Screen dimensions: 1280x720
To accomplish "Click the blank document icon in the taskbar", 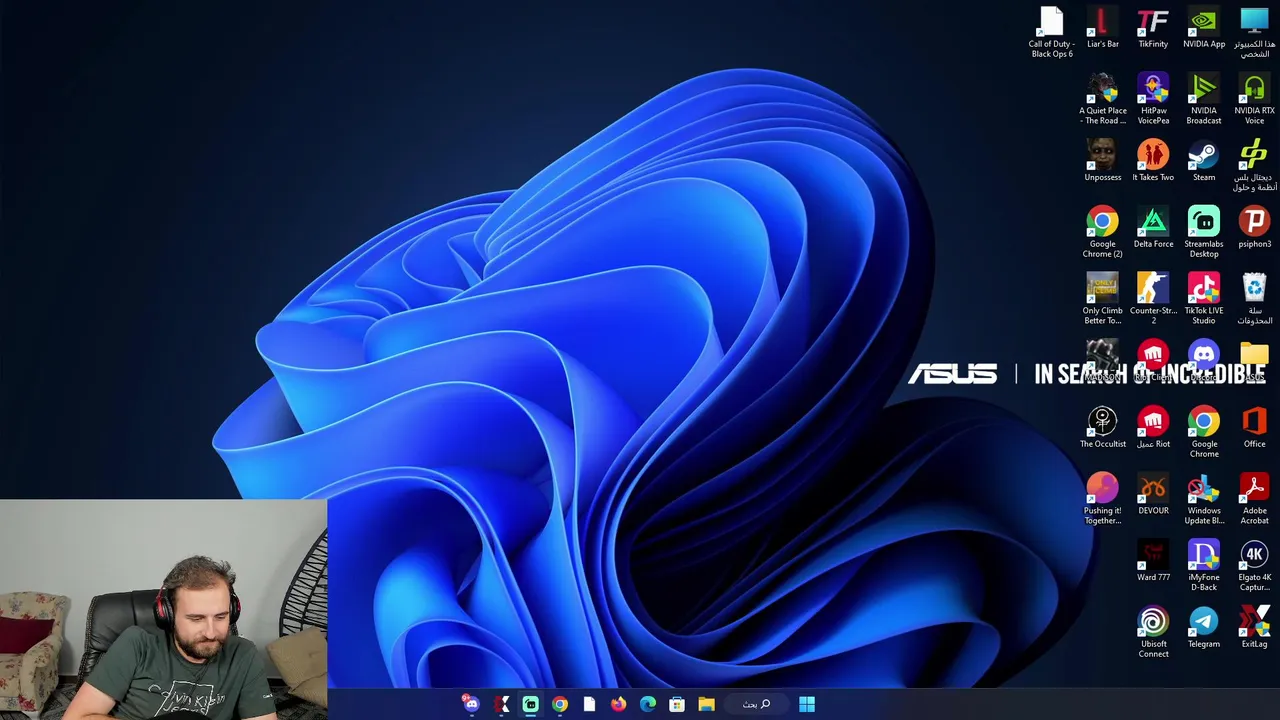I will click(x=589, y=704).
